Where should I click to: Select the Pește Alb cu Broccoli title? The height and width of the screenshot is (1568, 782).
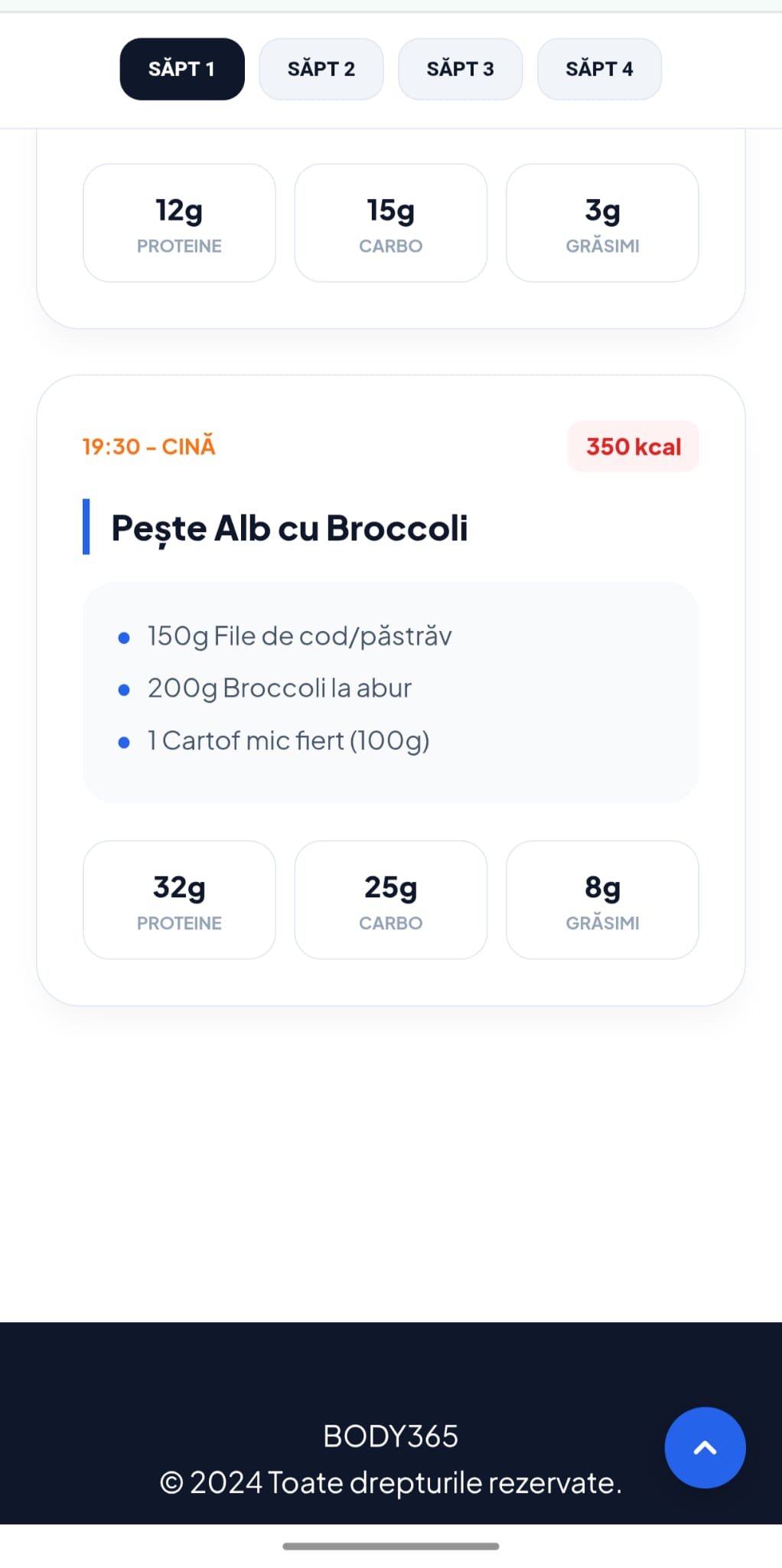pos(289,528)
